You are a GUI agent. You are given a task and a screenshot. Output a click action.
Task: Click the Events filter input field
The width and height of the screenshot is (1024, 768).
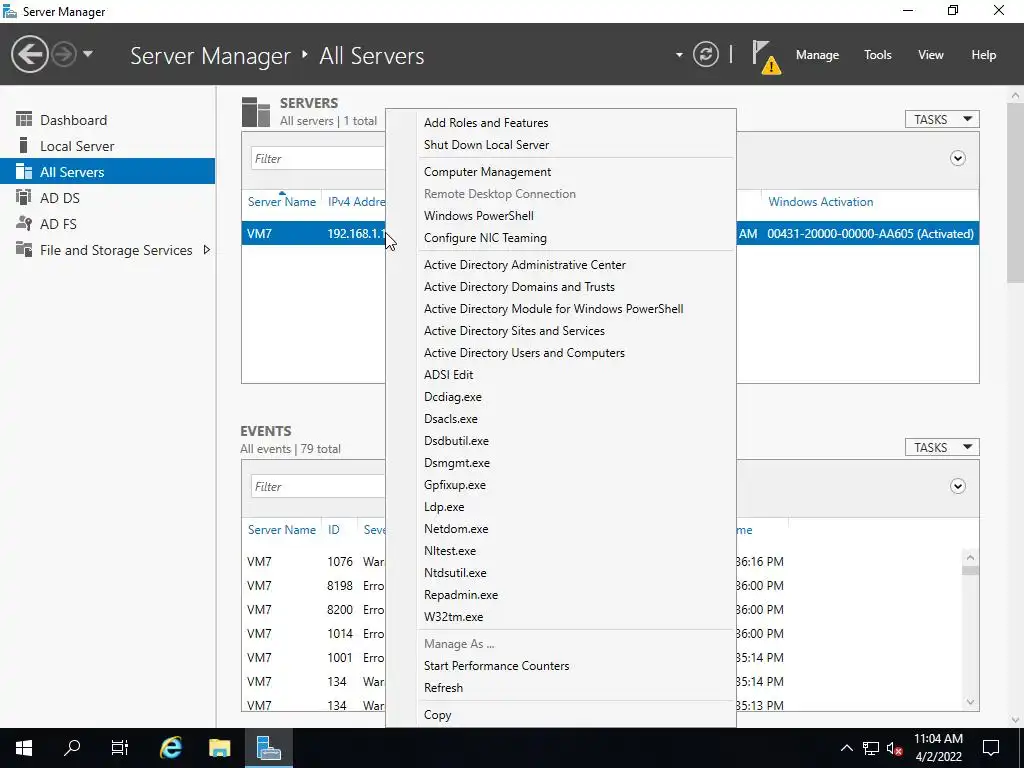(317, 487)
